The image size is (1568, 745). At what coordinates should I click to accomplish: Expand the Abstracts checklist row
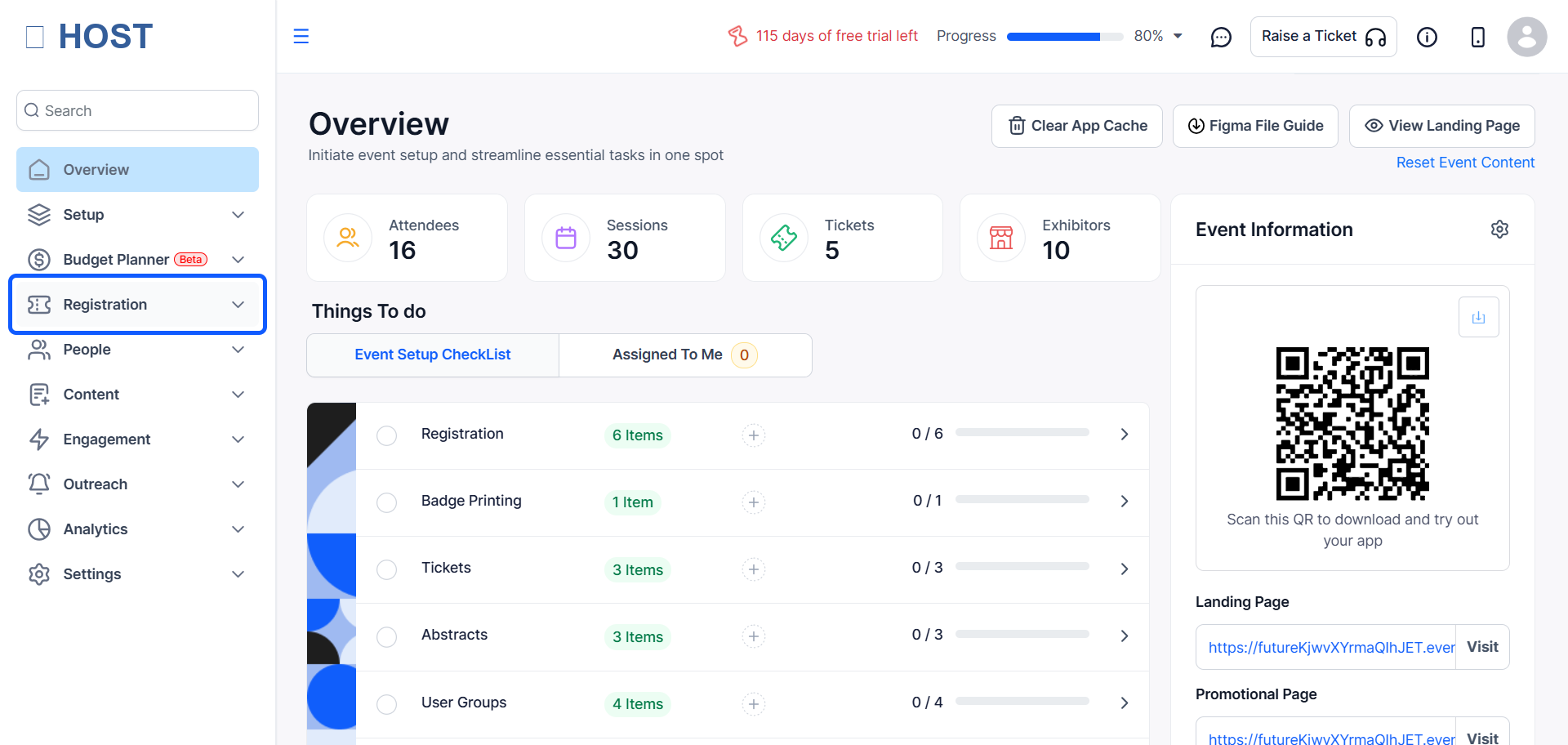click(x=1124, y=636)
